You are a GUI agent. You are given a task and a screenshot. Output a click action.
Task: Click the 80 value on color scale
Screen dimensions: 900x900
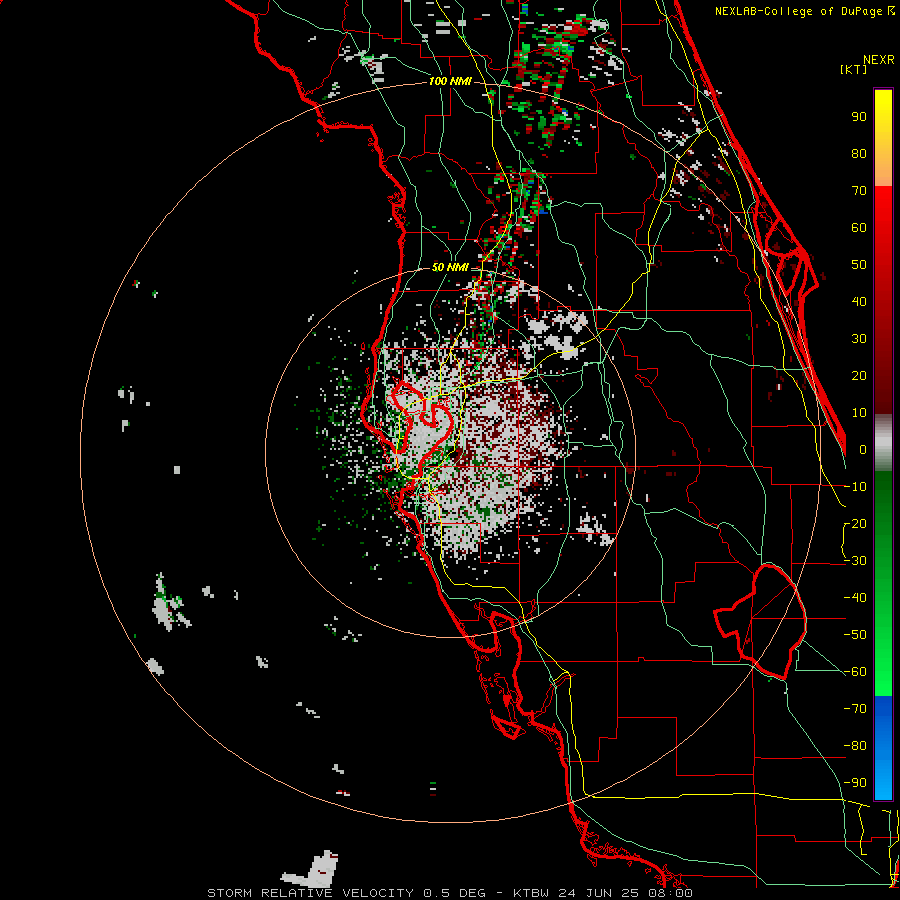(859, 154)
